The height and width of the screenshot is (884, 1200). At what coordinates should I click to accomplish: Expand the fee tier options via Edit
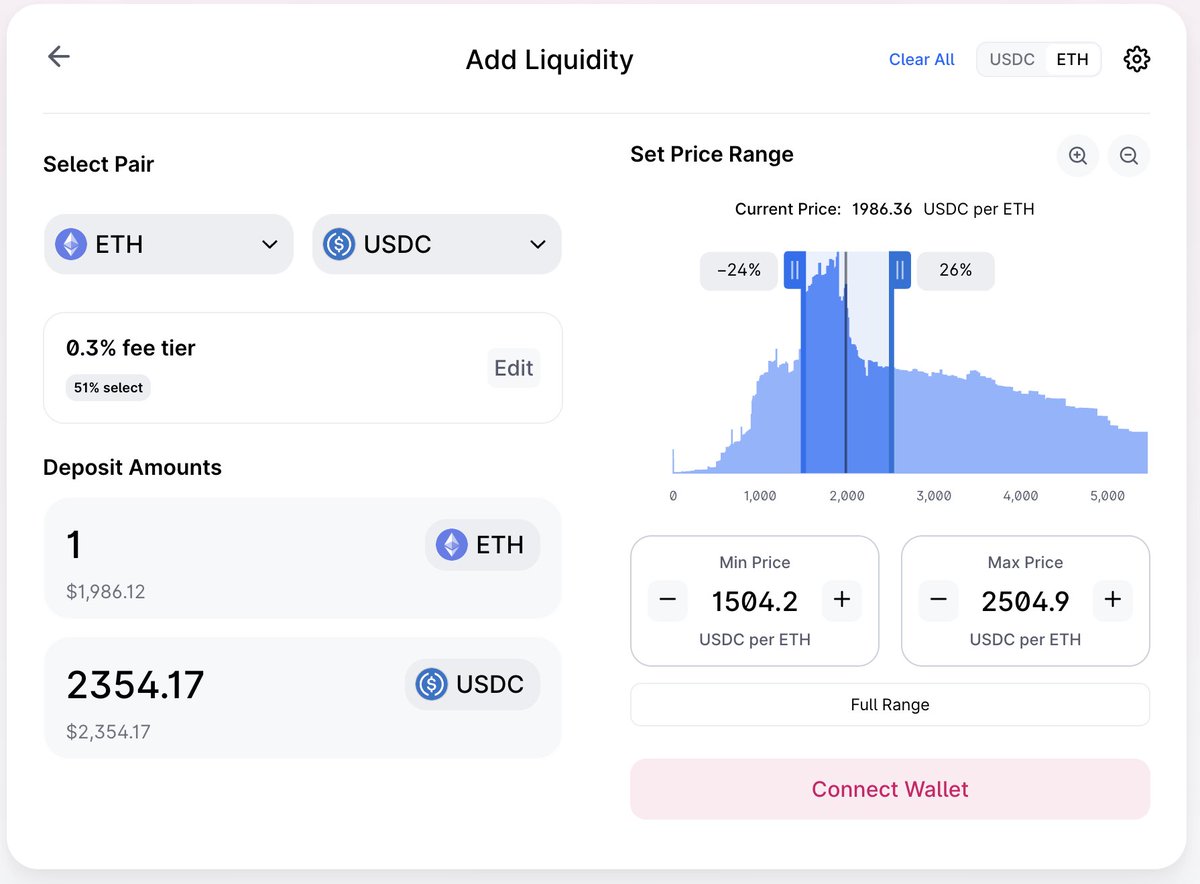point(513,367)
